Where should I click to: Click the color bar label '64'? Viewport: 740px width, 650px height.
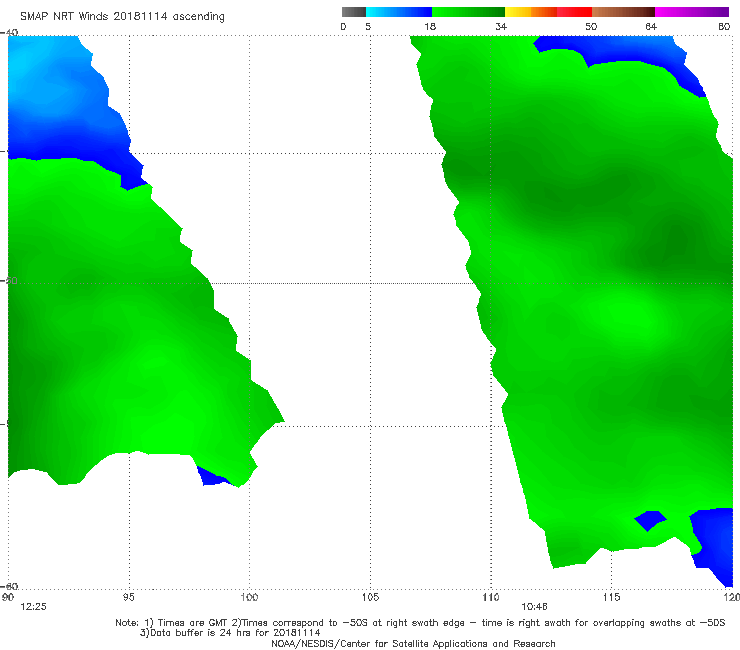coord(651,27)
